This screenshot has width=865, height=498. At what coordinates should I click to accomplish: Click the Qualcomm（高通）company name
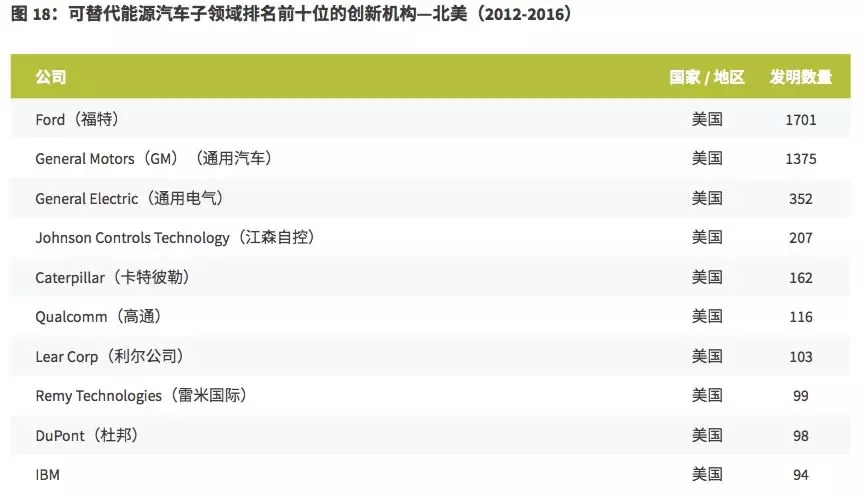click(98, 317)
